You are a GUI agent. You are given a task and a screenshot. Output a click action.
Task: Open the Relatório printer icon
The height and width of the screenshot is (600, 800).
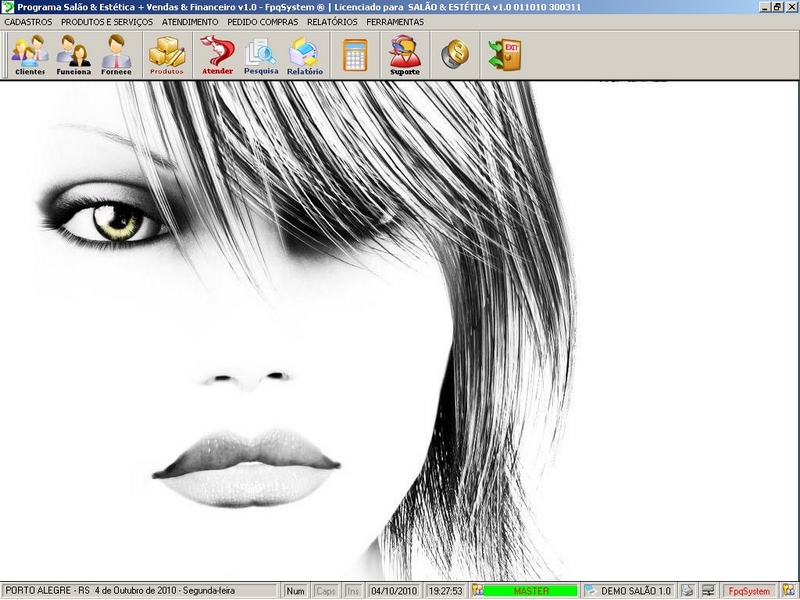click(x=305, y=55)
